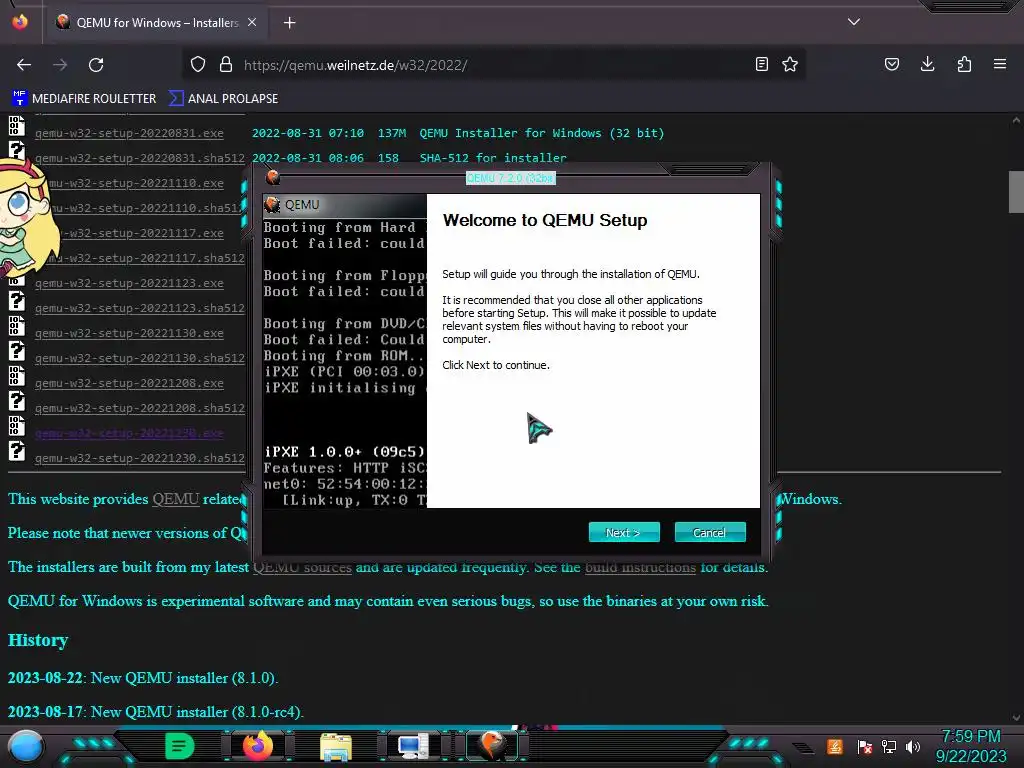
Task: Reload the current page
Action: [96, 65]
